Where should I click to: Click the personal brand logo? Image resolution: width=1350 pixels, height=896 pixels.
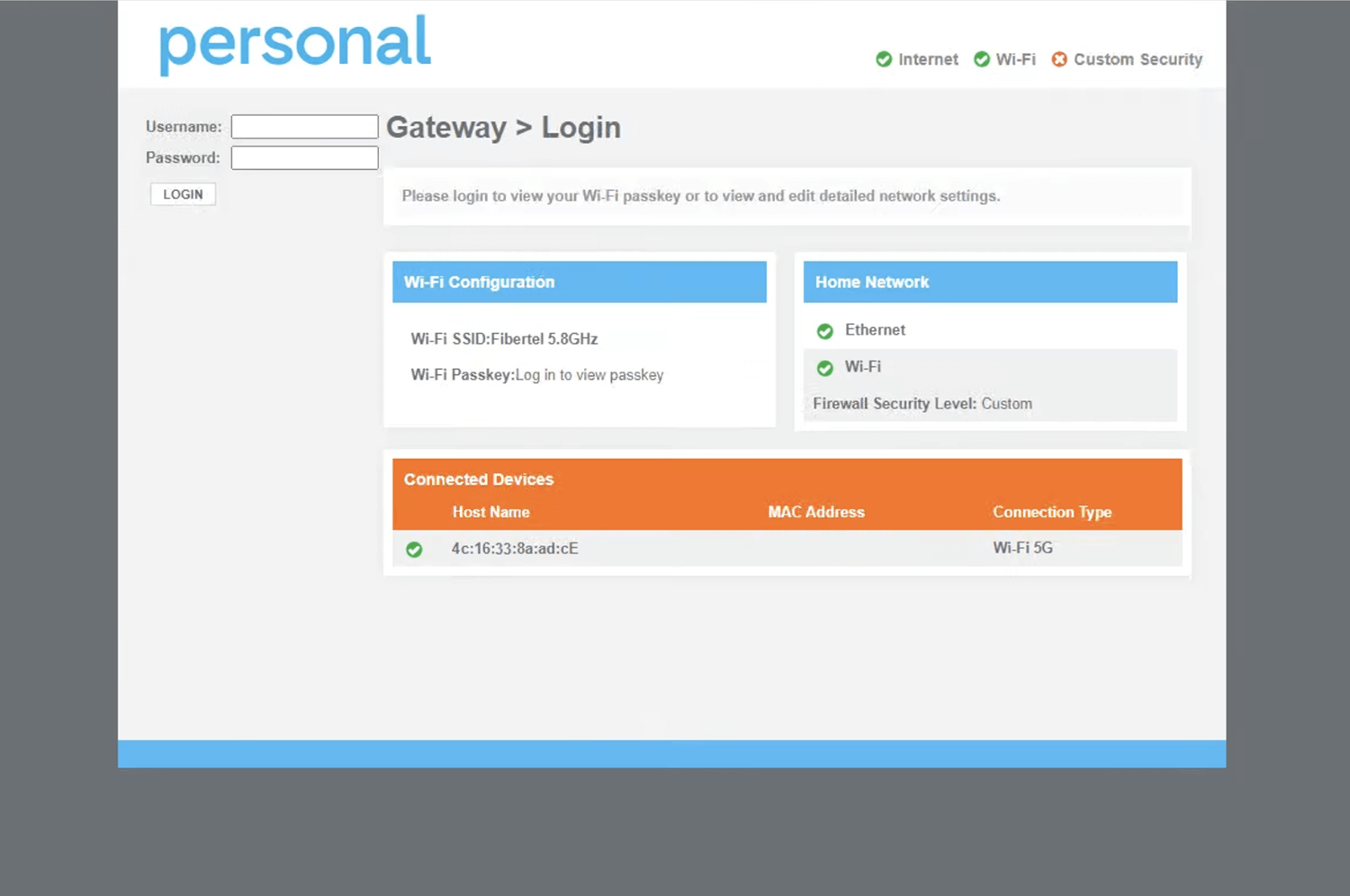[x=295, y=43]
